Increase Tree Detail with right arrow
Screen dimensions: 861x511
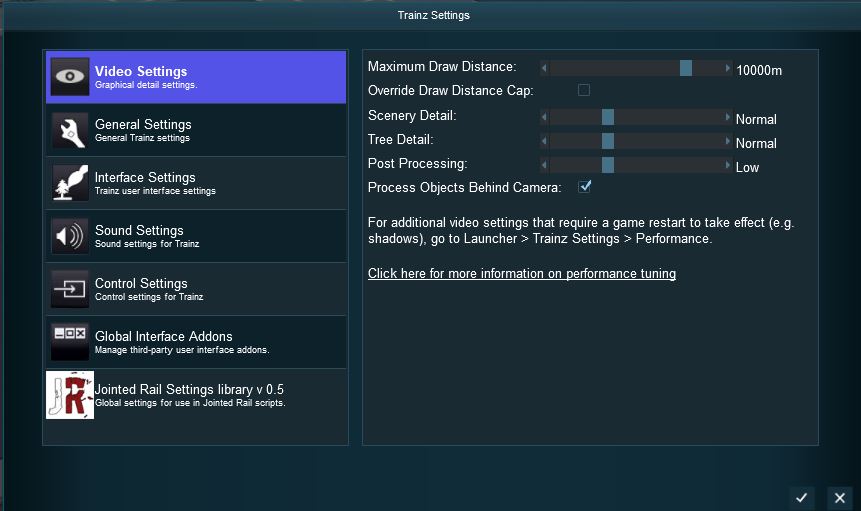728,141
